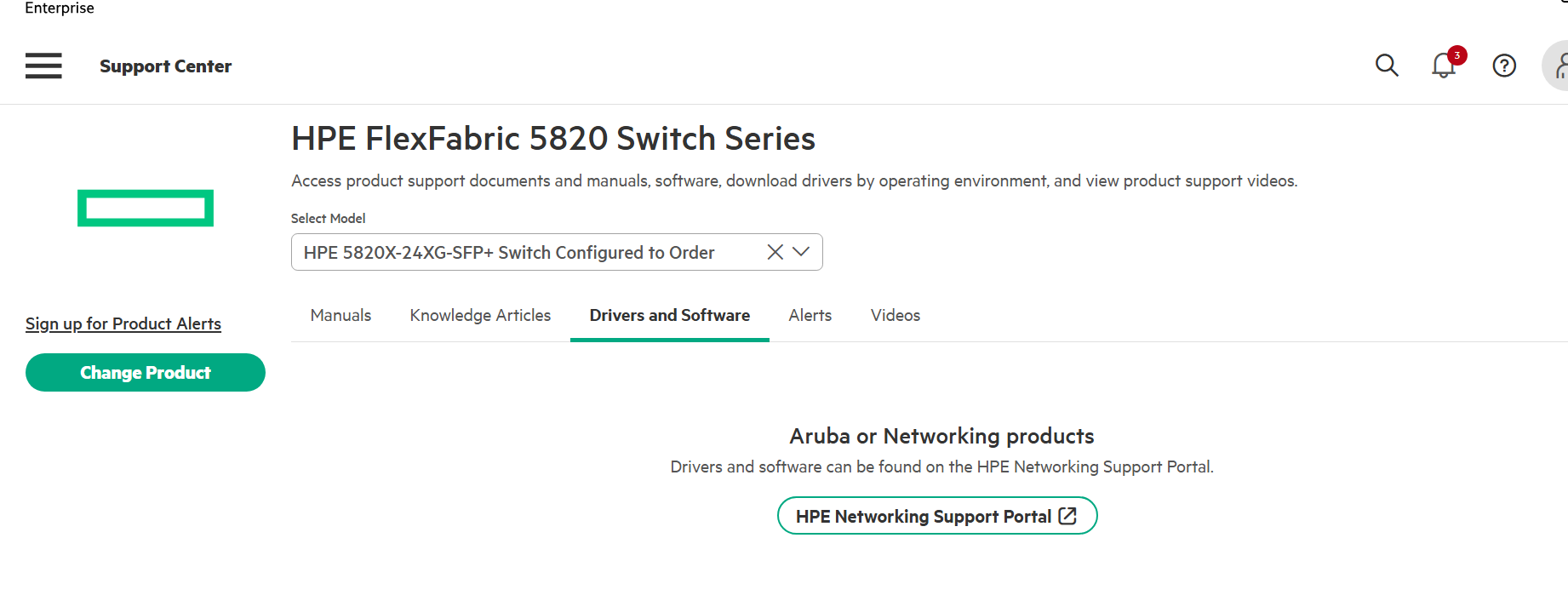Open the help question mark icon

(x=1504, y=66)
